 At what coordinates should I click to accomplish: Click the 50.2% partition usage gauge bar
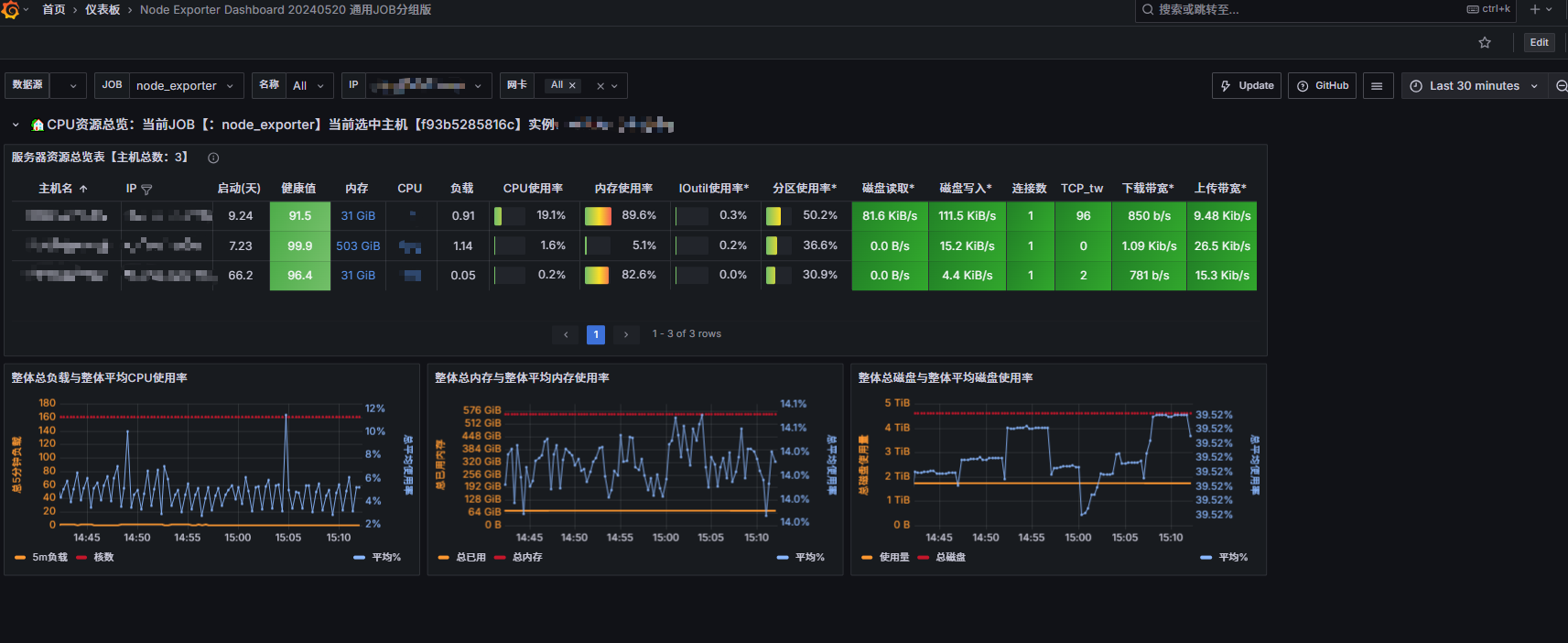773,216
